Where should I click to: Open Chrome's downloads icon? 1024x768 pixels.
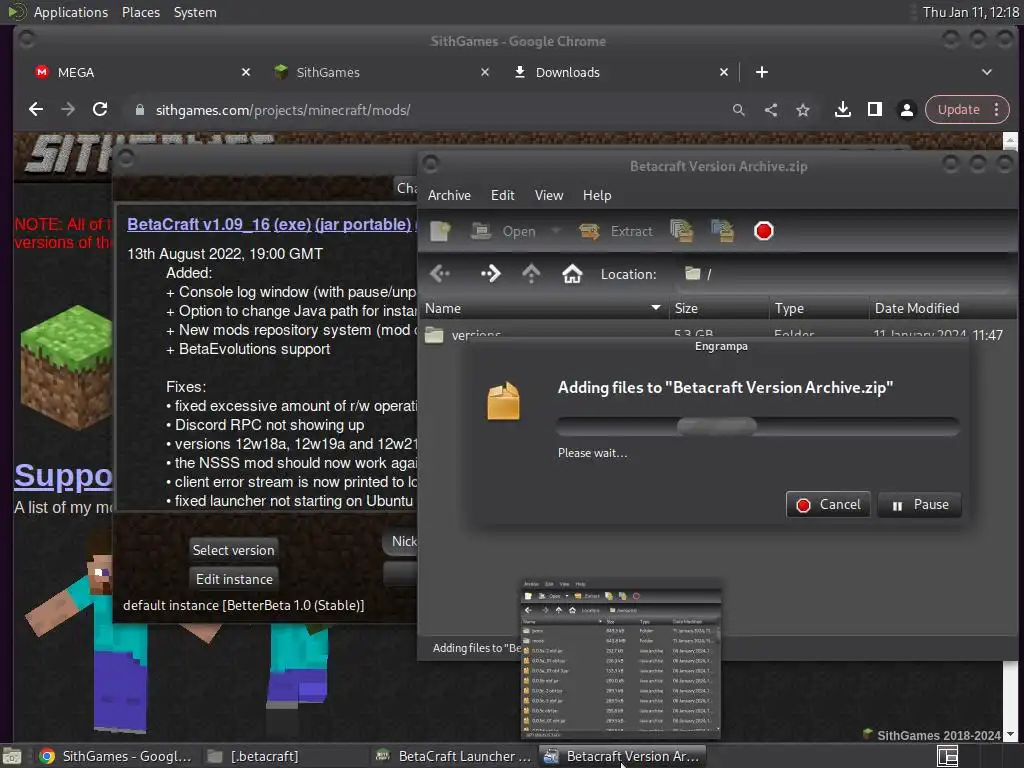[x=842, y=110]
